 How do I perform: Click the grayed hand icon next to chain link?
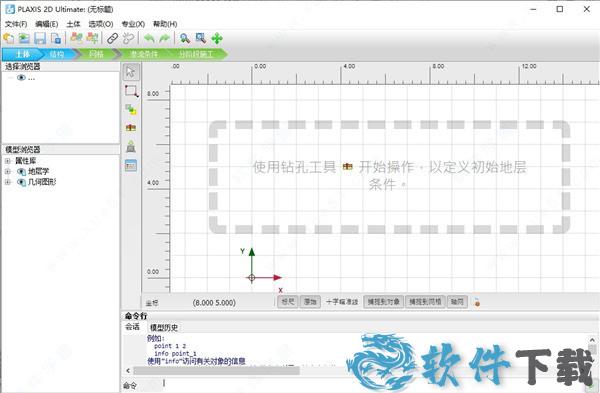pyautogui.click(x=129, y=38)
